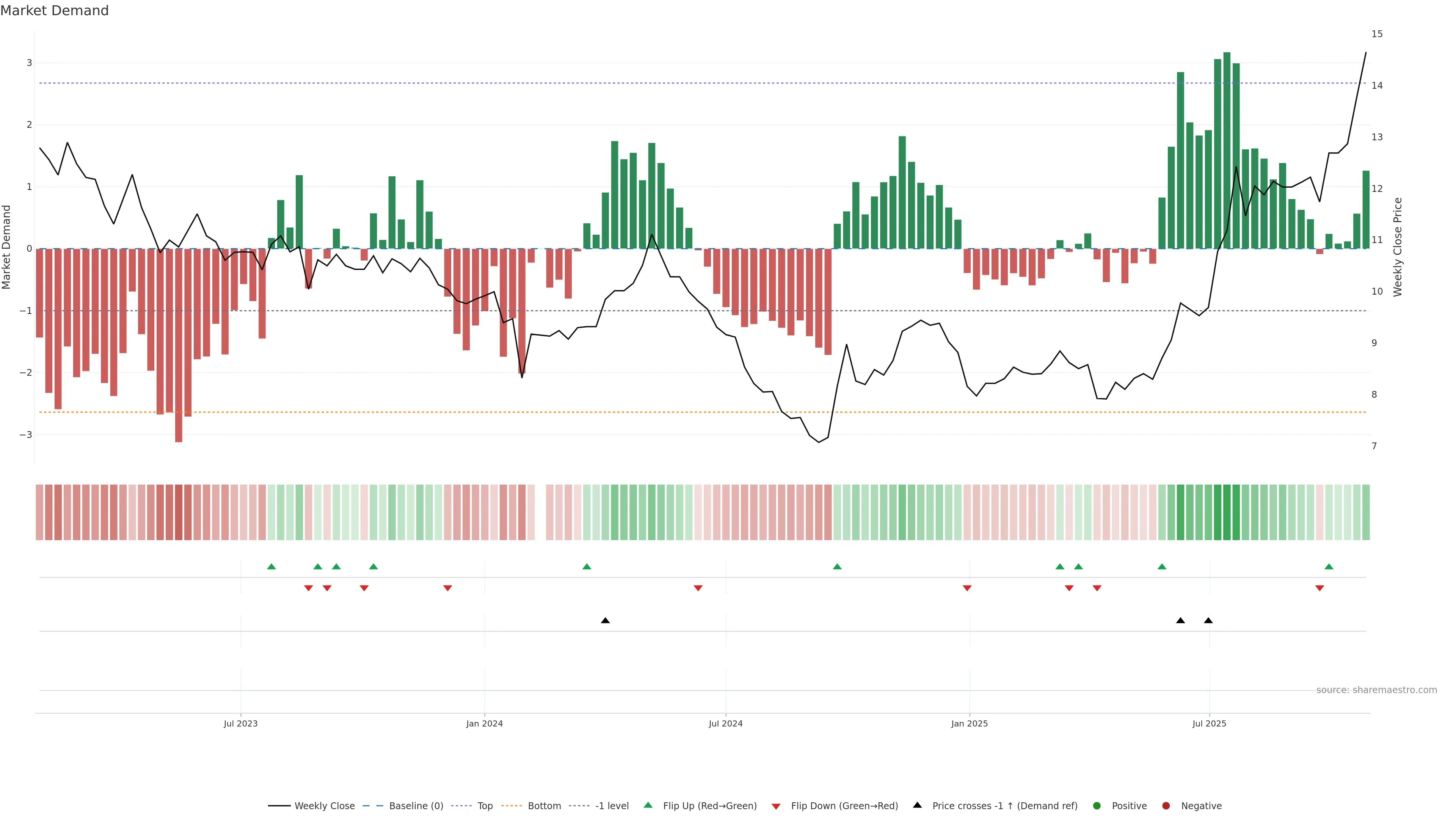This screenshot has height=819, width=1456.
Task: Click the Jul 2023 x-axis label
Action: pos(240,723)
